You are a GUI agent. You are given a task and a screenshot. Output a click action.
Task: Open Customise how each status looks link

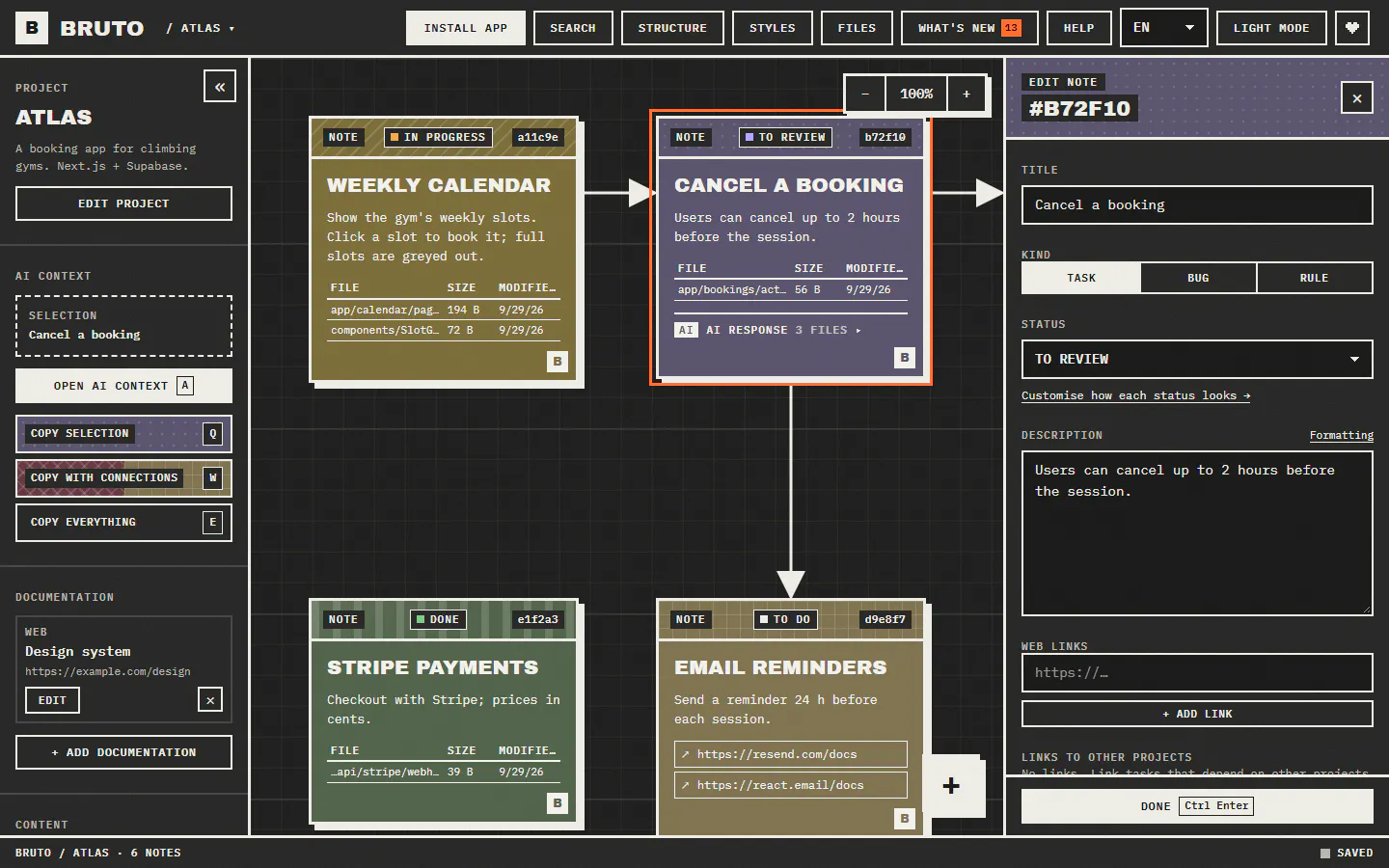(x=1135, y=395)
